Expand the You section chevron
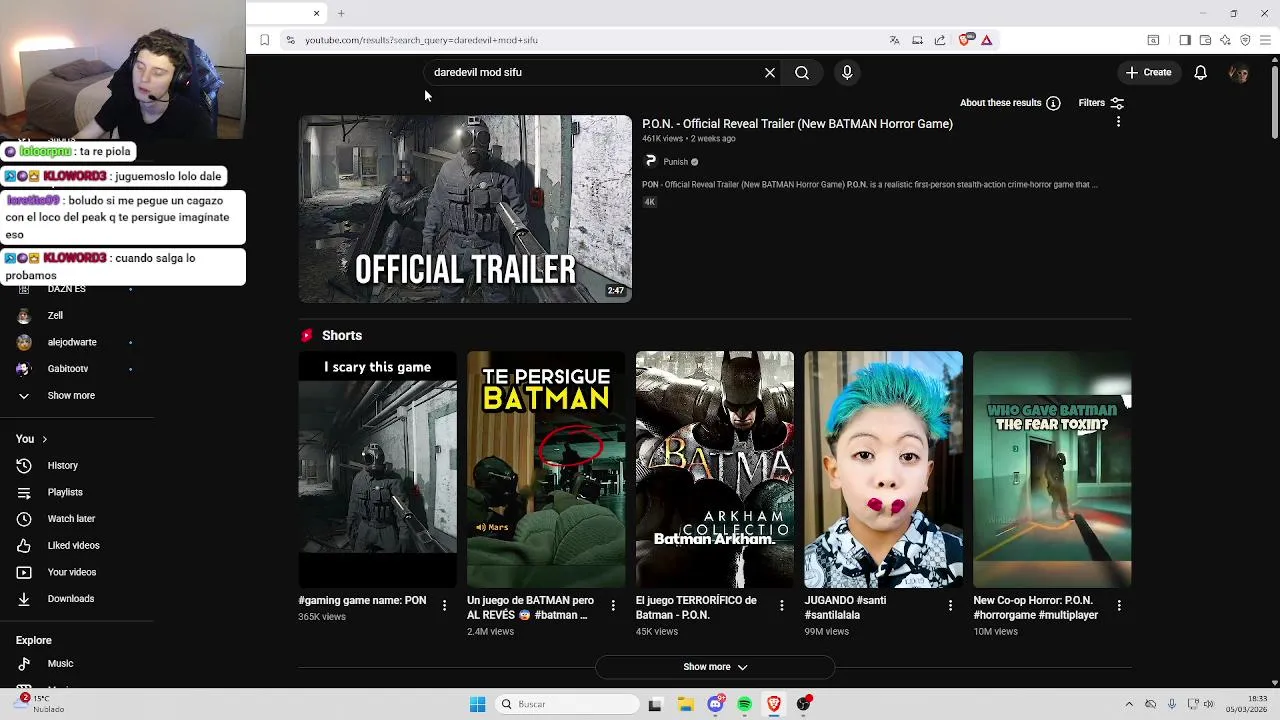This screenshot has width=1280, height=720. (44, 439)
